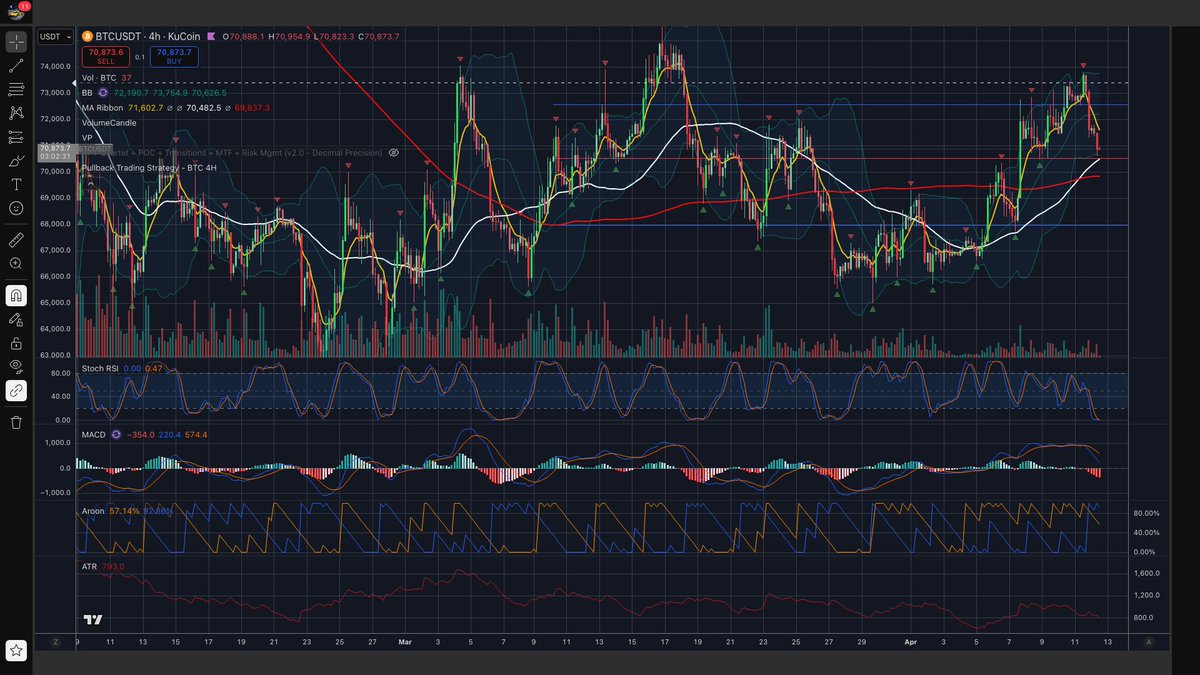The height and width of the screenshot is (675, 1200).
Task: Click the blue BUY price button
Action: coord(174,56)
